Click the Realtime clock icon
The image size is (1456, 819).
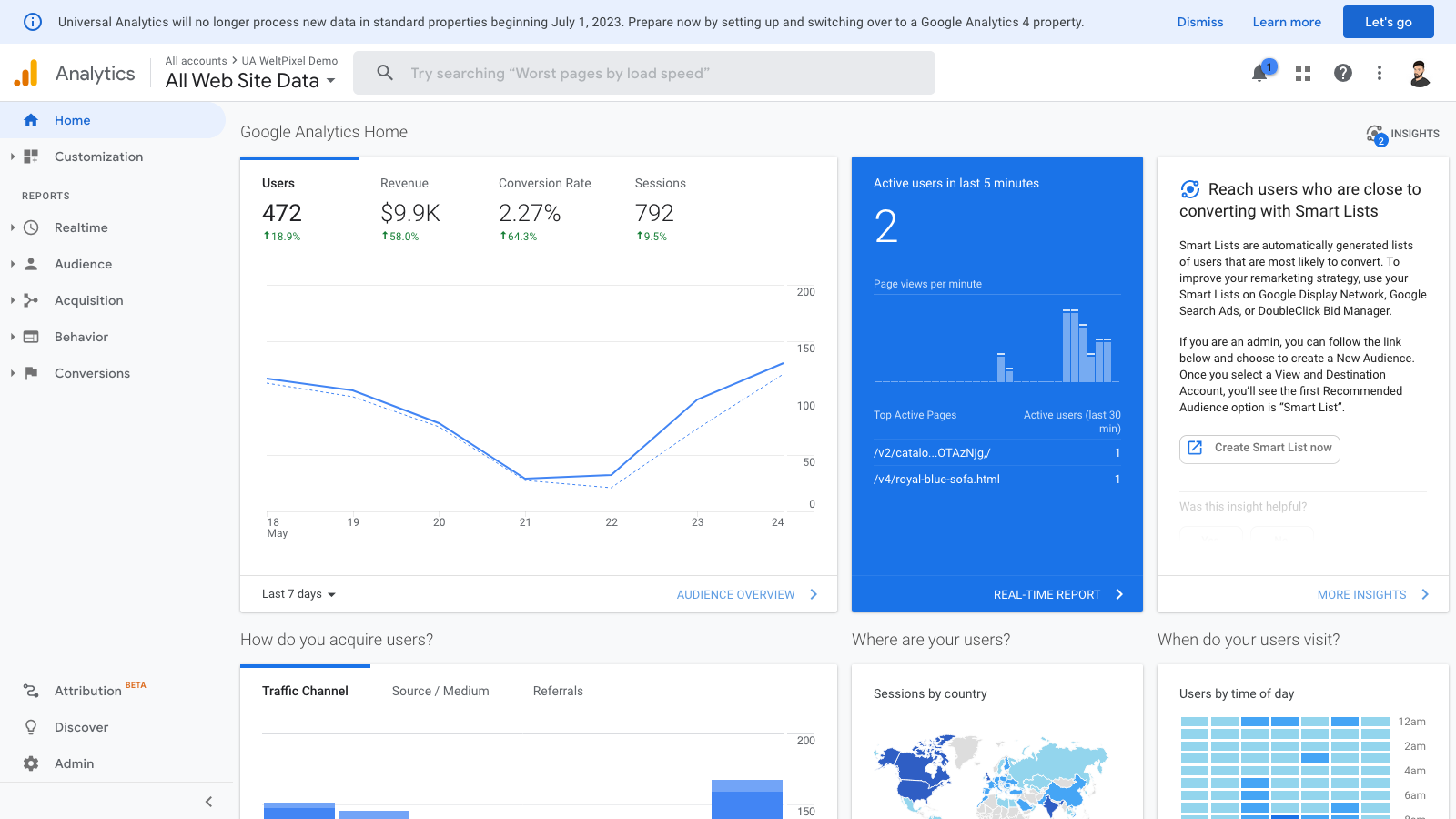31,227
